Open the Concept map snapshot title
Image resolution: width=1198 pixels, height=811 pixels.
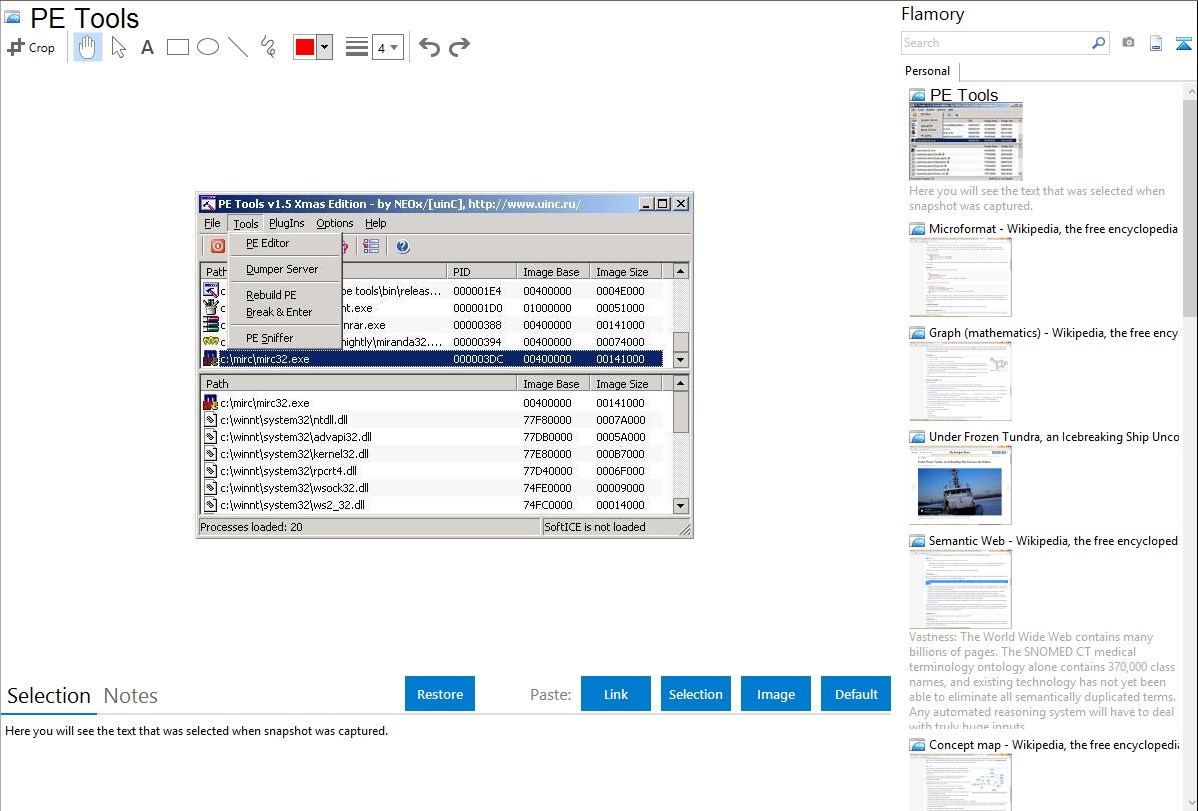tap(1053, 744)
